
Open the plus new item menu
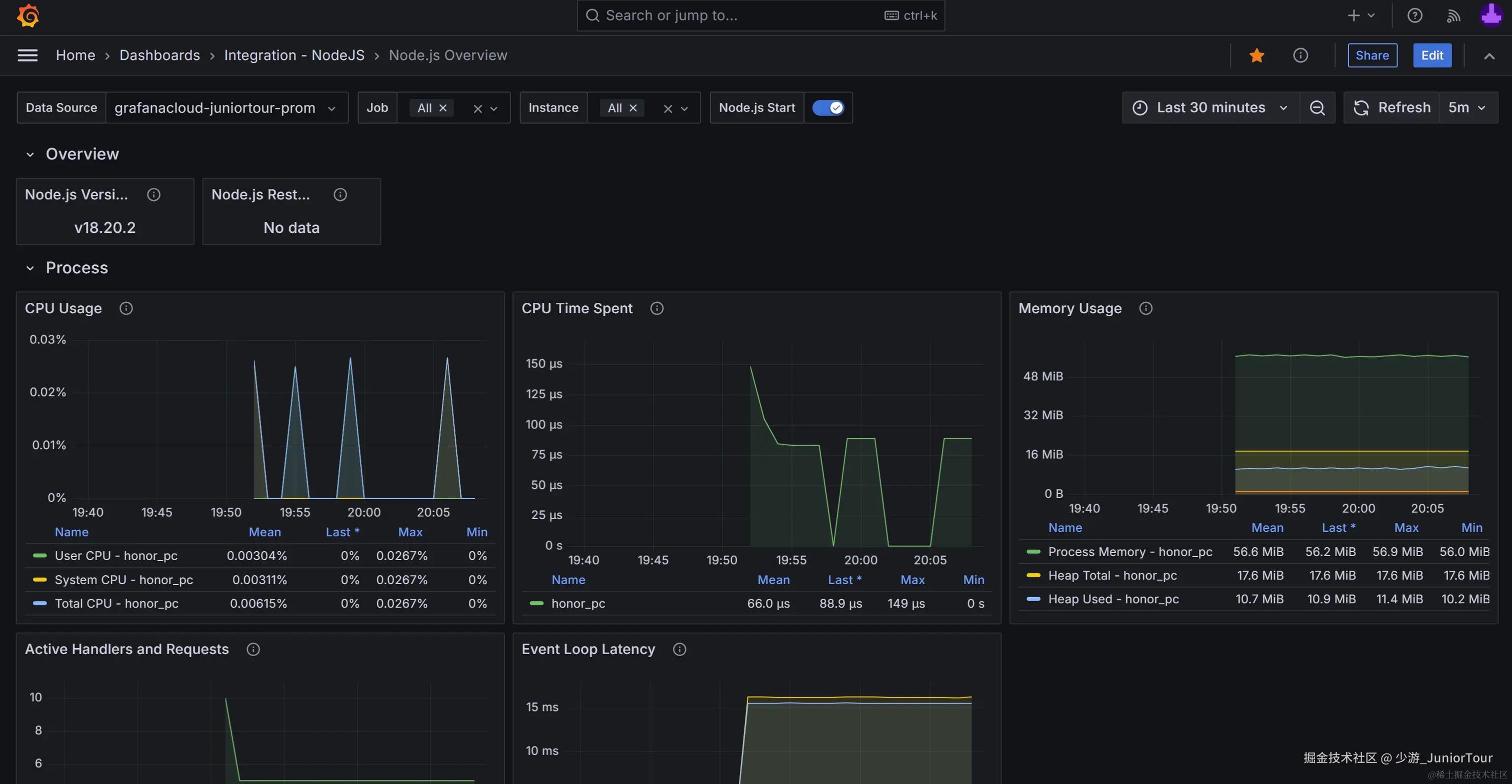[1361, 15]
